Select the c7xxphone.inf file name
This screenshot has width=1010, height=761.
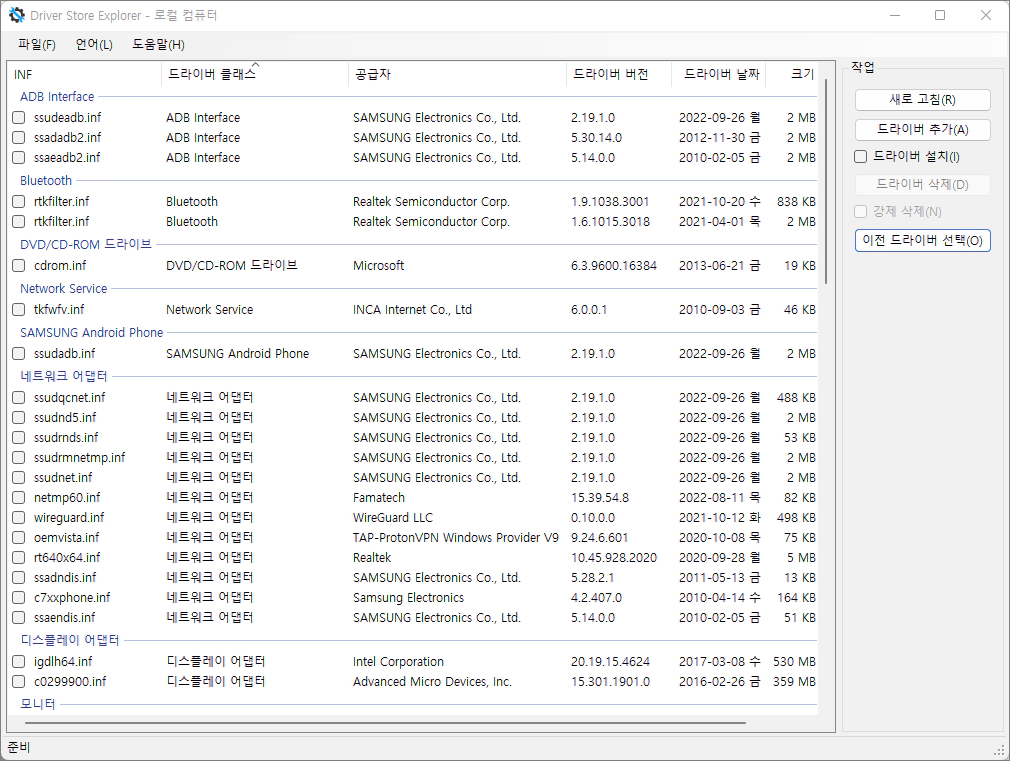[x=71, y=597]
